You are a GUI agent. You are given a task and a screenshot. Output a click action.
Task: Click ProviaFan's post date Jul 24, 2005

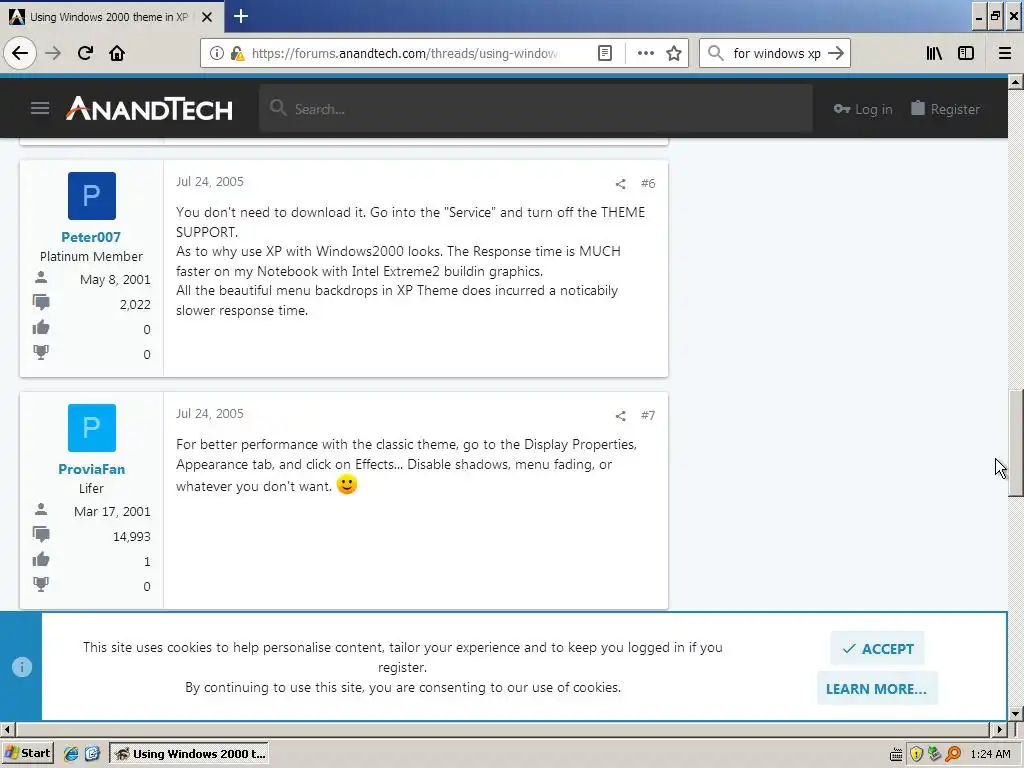pyautogui.click(x=210, y=413)
